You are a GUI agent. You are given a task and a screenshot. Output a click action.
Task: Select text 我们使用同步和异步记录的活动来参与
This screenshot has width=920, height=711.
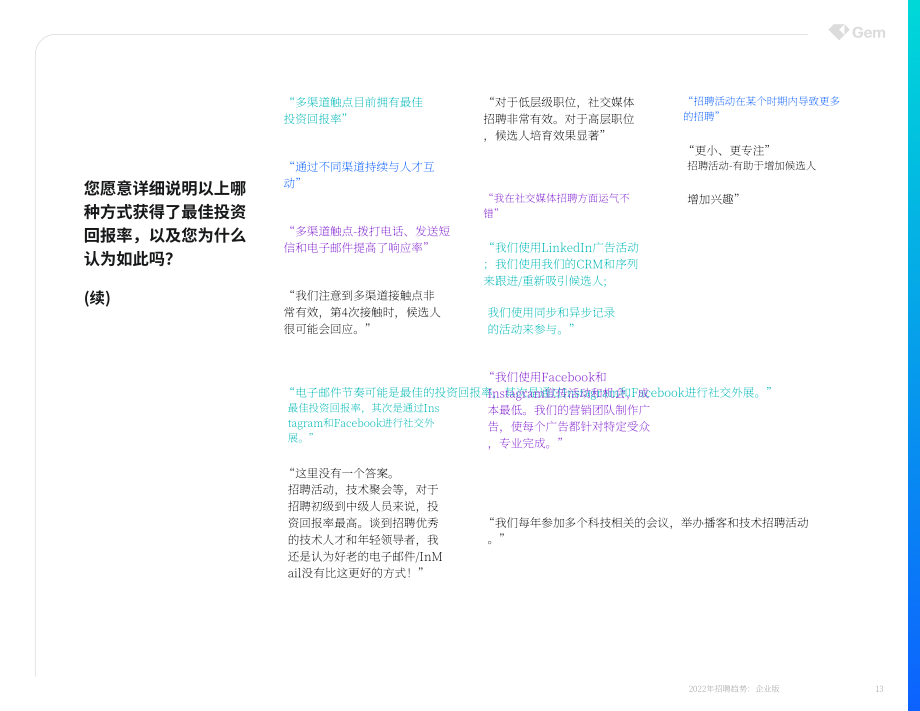551,320
